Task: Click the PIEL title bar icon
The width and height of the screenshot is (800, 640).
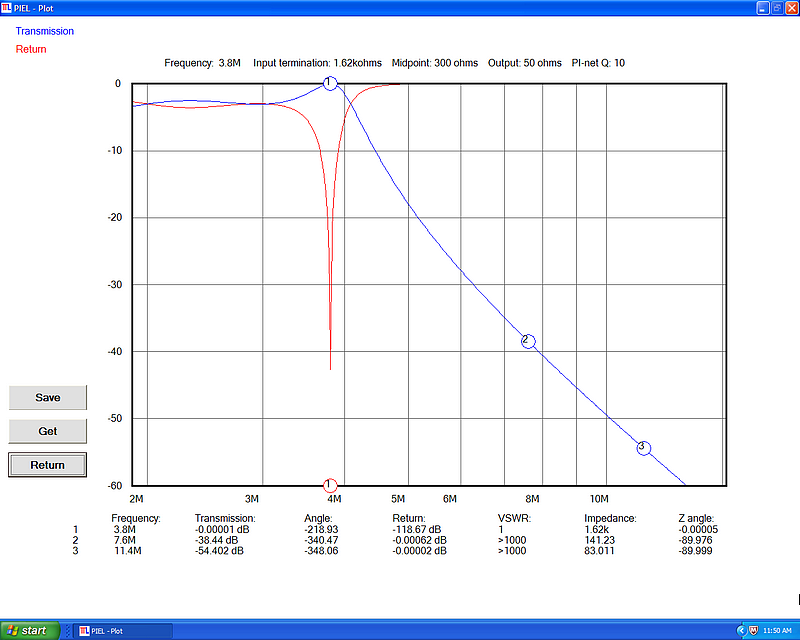Action: click(x=6, y=8)
